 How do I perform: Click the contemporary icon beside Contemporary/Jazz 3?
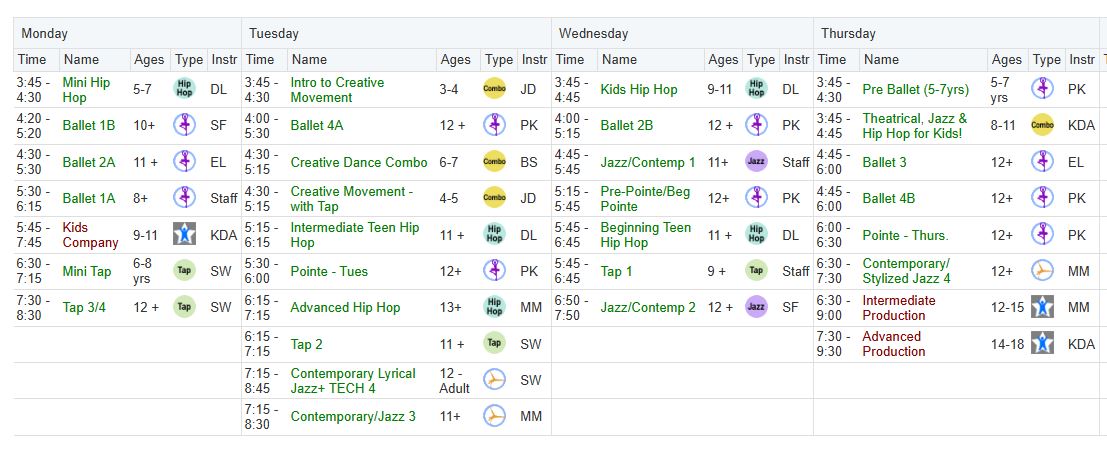click(494, 416)
